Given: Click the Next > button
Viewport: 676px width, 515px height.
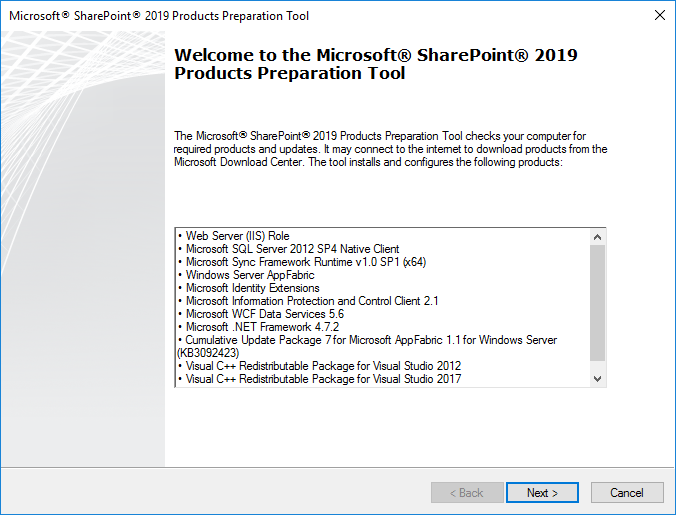Looking at the screenshot, I should click(542, 493).
